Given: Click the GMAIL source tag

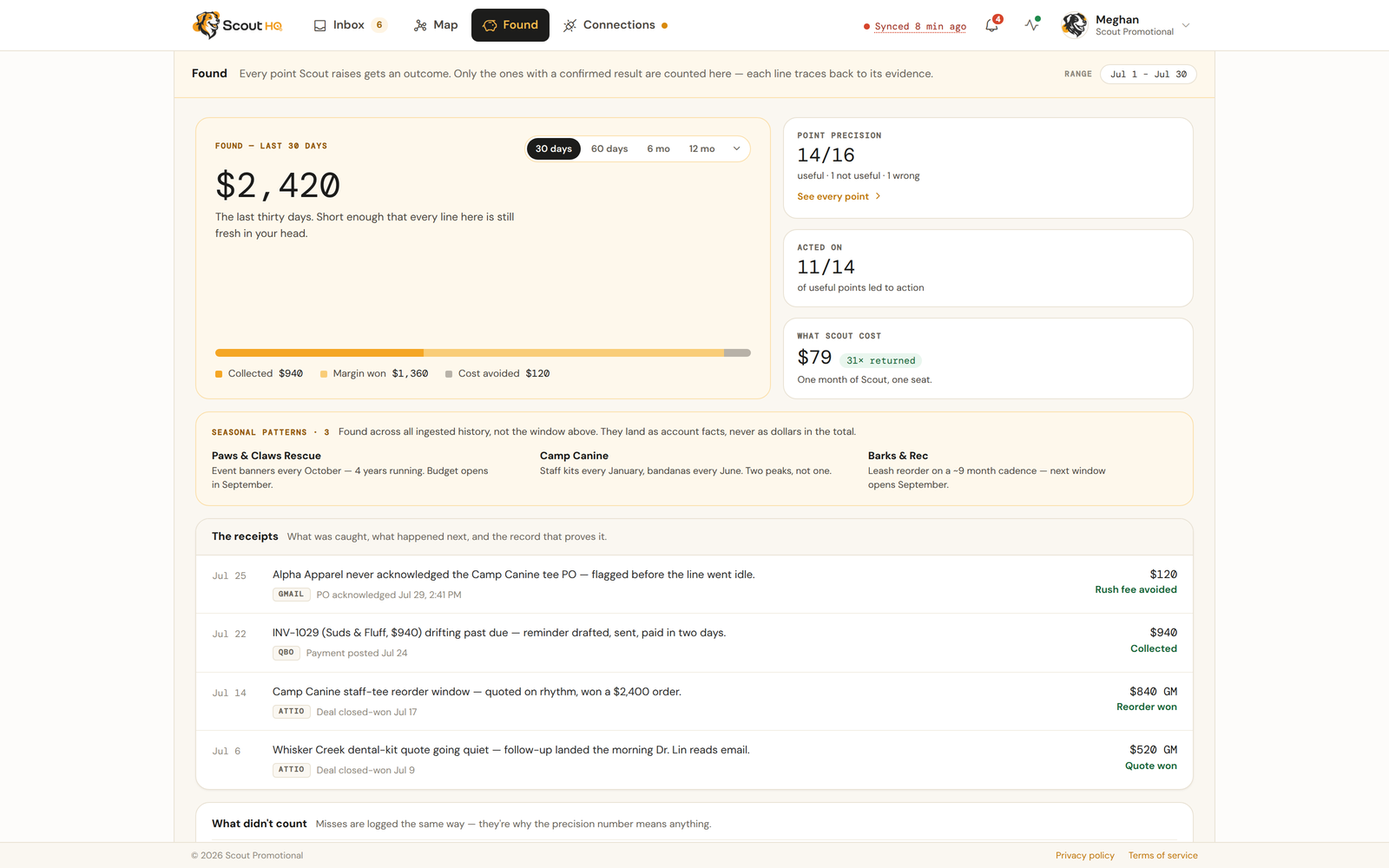Looking at the screenshot, I should [292, 595].
